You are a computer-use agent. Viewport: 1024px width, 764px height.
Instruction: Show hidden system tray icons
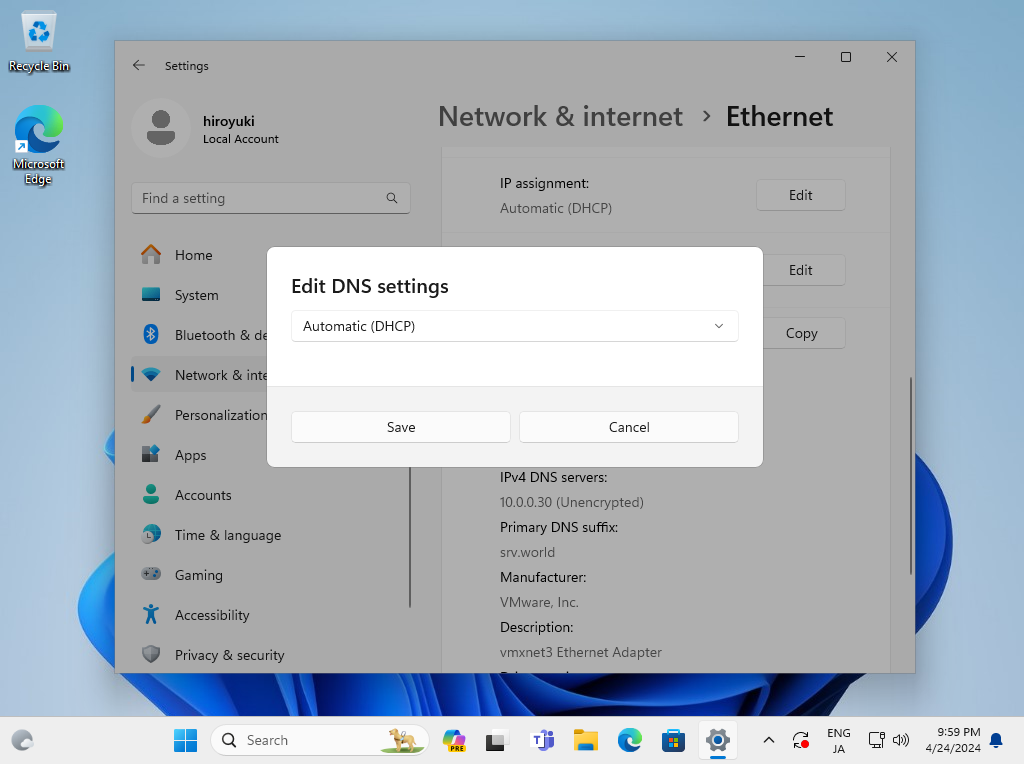pos(768,740)
